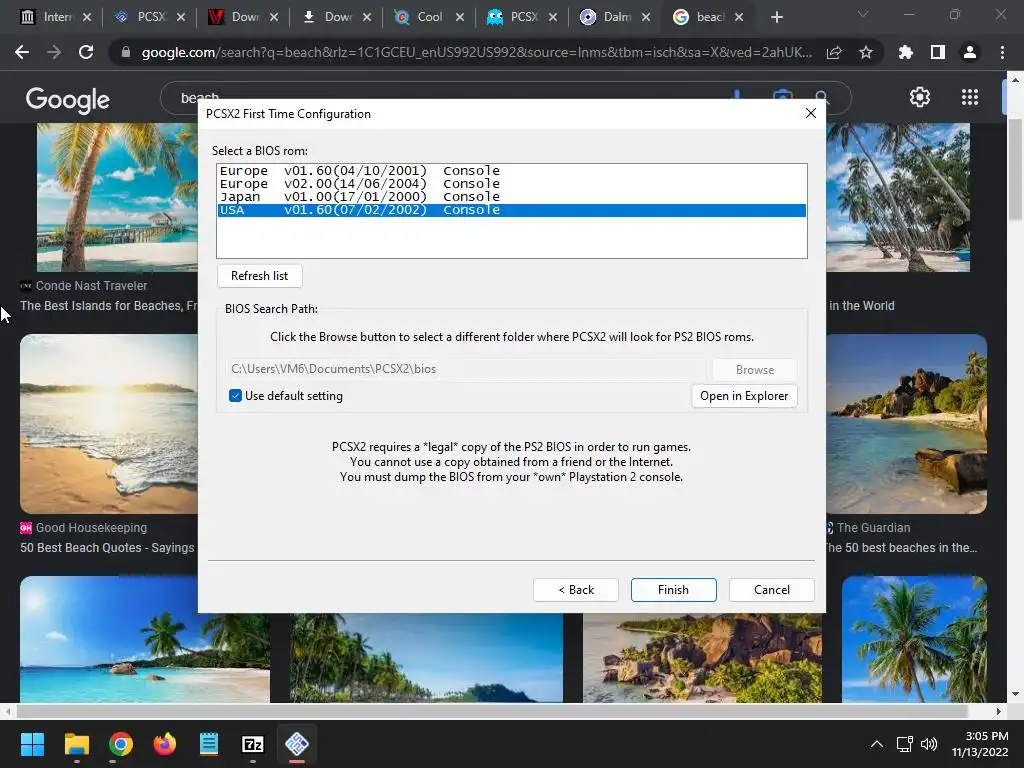Image resolution: width=1024 pixels, height=768 pixels.
Task: Open Google Chrome from taskbar
Action: click(x=121, y=744)
